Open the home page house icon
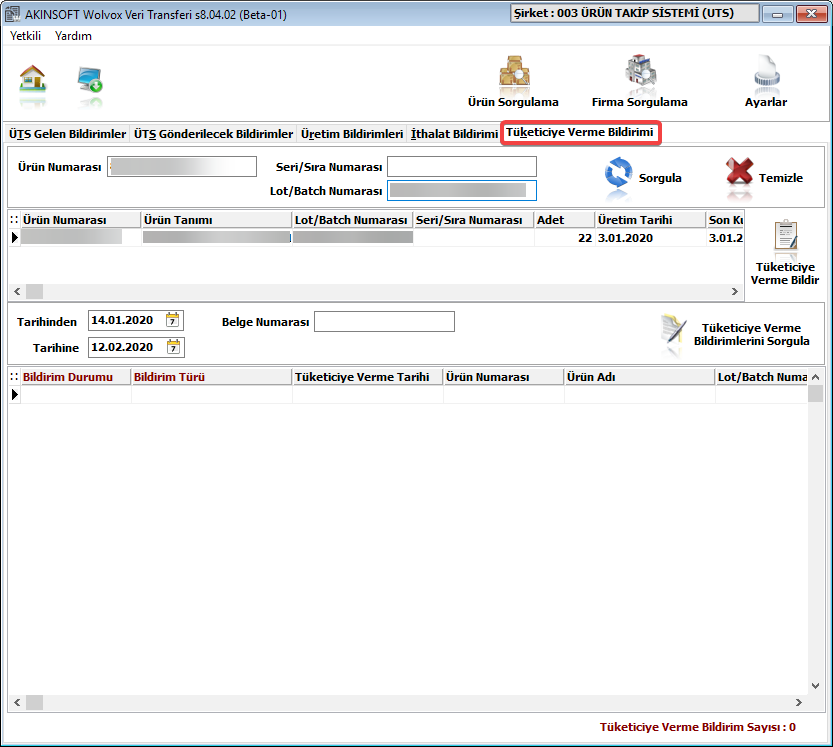The height and width of the screenshot is (747, 833). pyautogui.click(x=32, y=78)
